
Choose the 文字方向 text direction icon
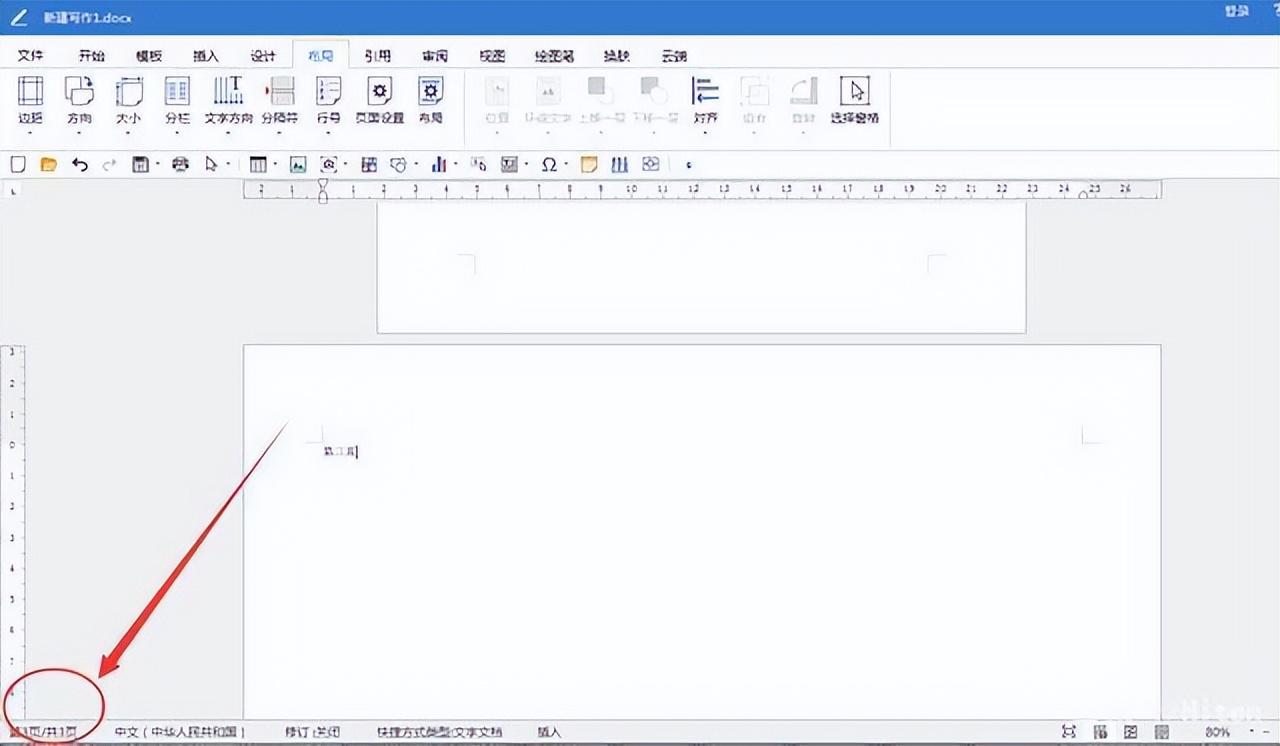[229, 91]
